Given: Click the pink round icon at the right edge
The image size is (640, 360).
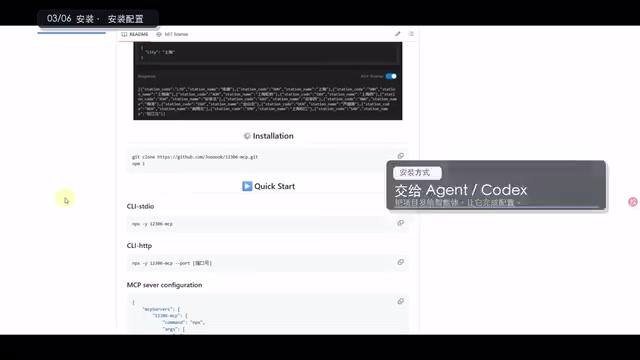Looking at the screenshot, I should click(x=633, y=202).
